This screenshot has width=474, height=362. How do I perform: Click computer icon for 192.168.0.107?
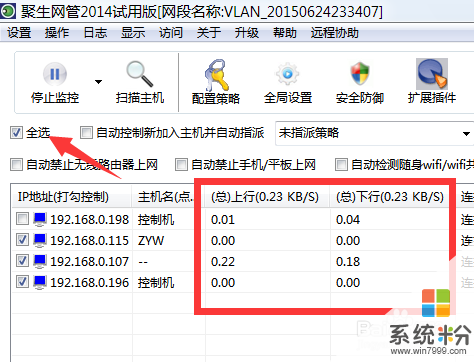point(40,262)
